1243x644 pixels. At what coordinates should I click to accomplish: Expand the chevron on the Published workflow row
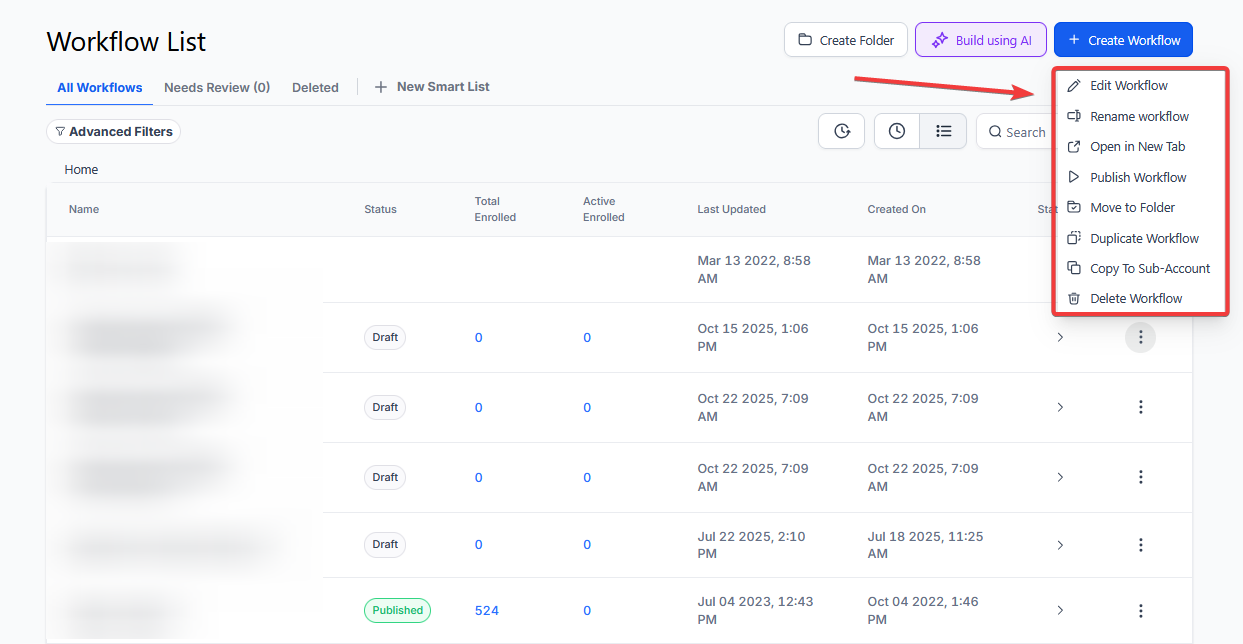[x=1060, y=611]
